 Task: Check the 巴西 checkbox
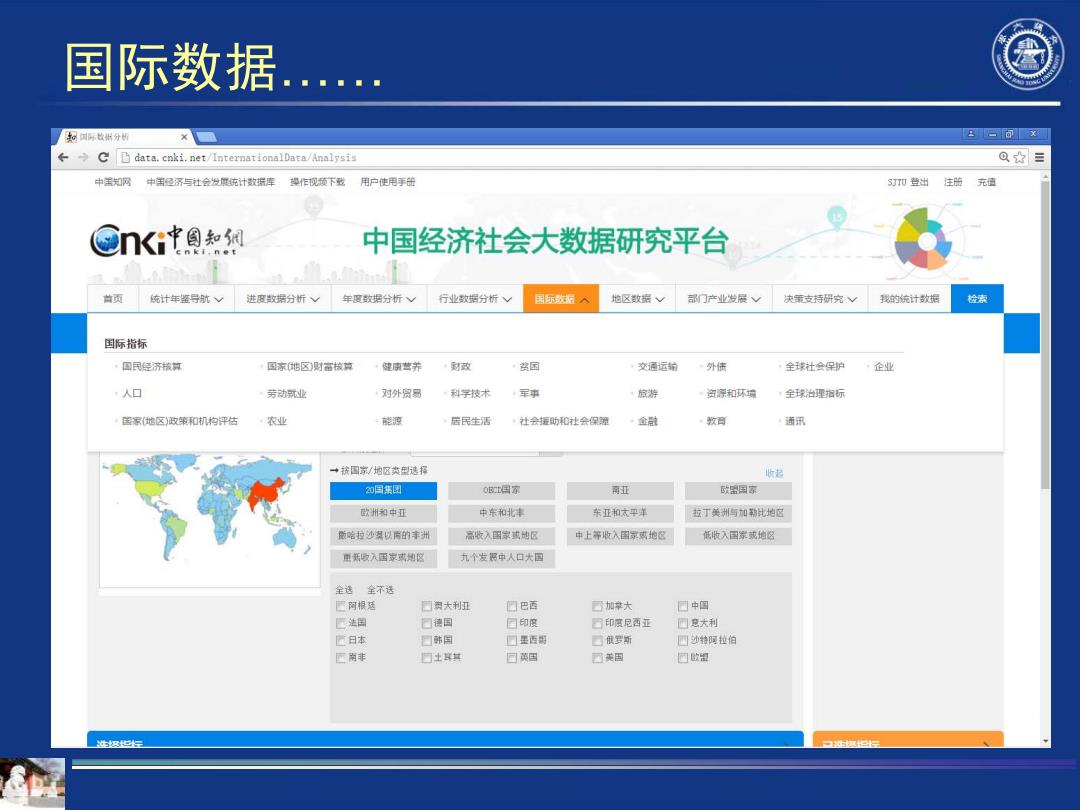[x=512, y=606]
